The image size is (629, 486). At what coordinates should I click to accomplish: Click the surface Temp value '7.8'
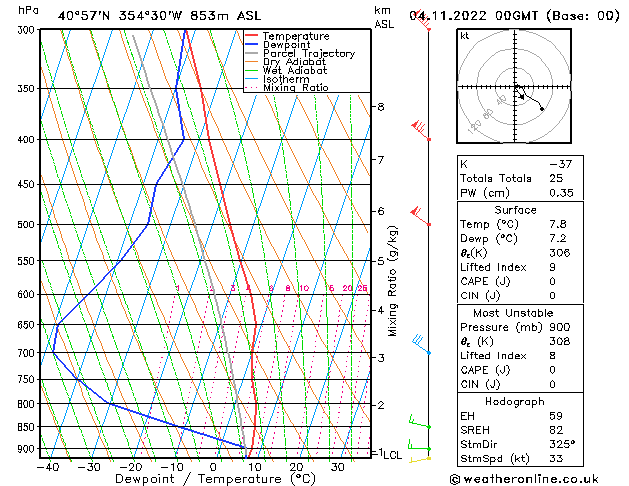point(558,224)
